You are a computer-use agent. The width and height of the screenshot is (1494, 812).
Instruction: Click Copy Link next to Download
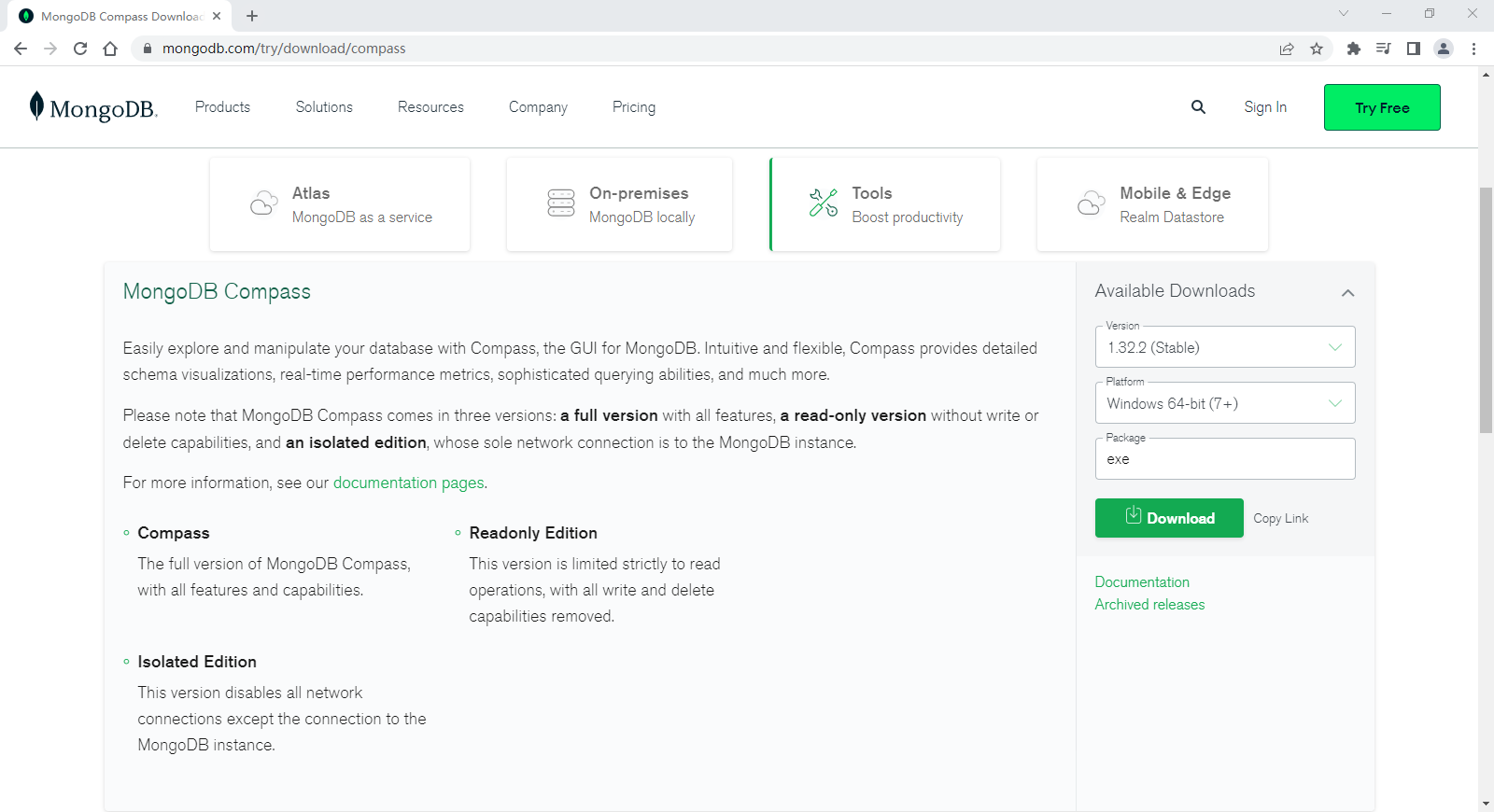coord(1281,518)
